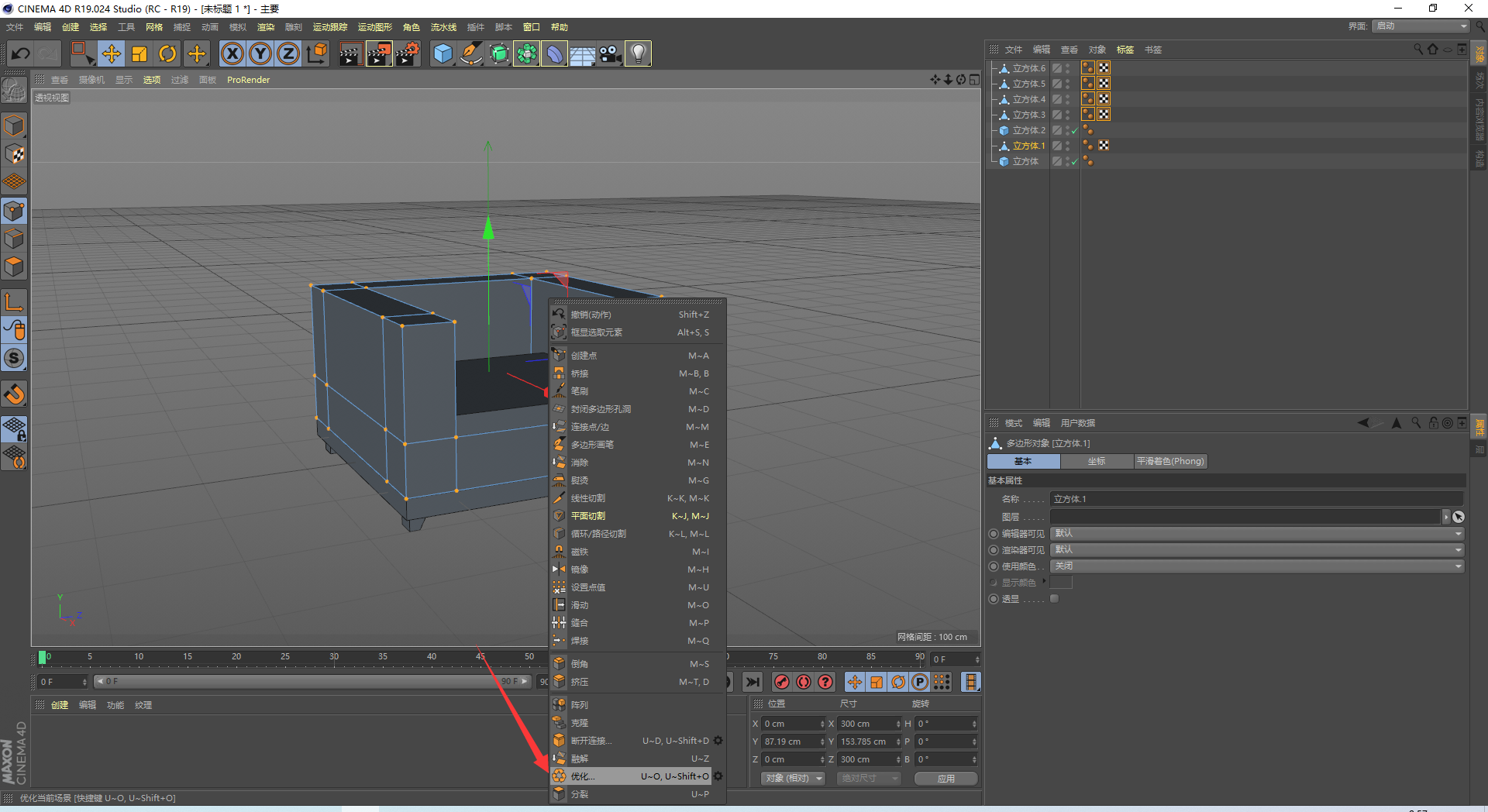This screenshot has height=812, width=1488.
Task: Open the 对象 (相对) coordinate dropdown
Action: coord(793,779)
